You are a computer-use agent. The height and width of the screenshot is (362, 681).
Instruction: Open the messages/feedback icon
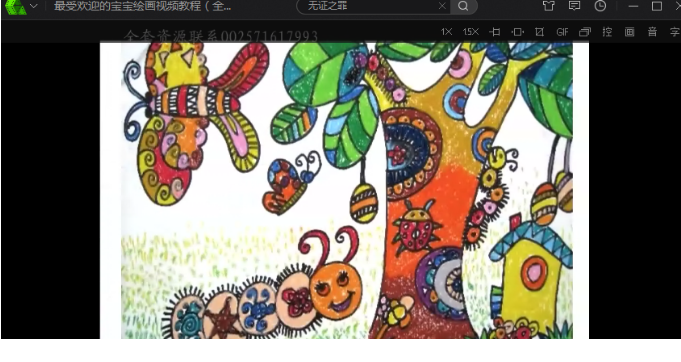coord(575,6)
